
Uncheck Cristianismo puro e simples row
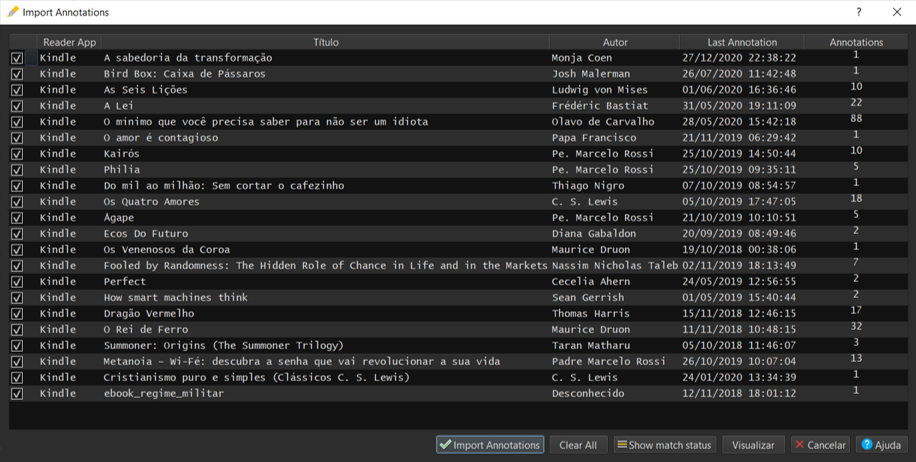point(17,378)
